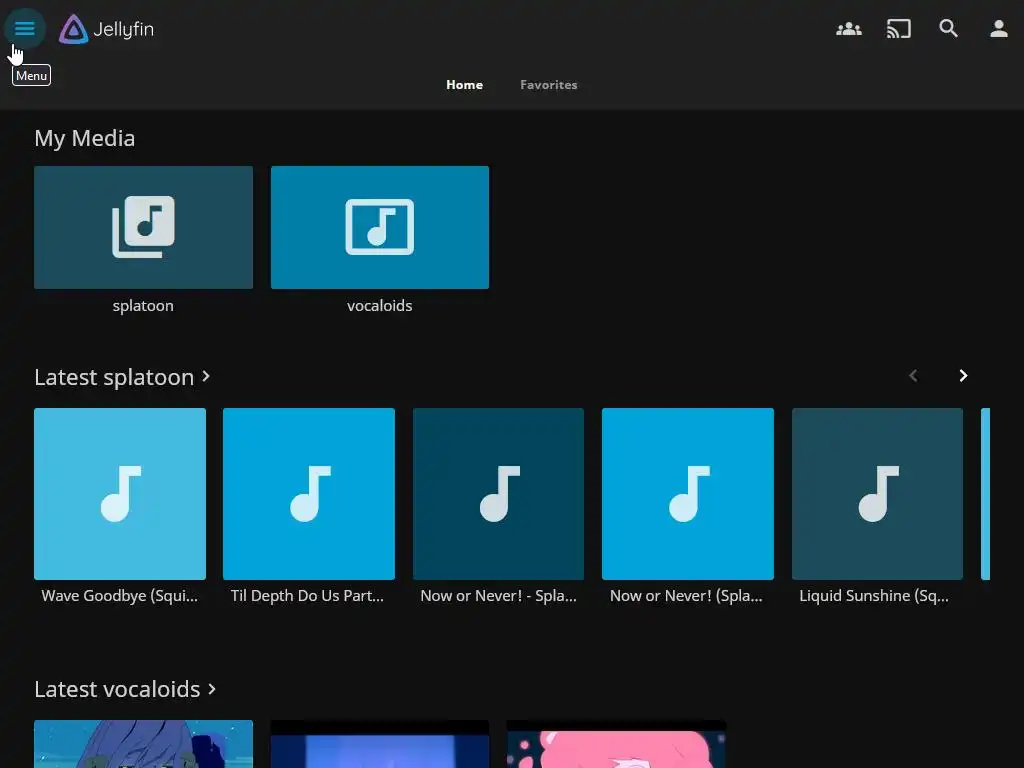The image size is (1024, 768).
Task: Open the middle vocaloids thumbnail with blue screen
Action: [x=379, y=744]
